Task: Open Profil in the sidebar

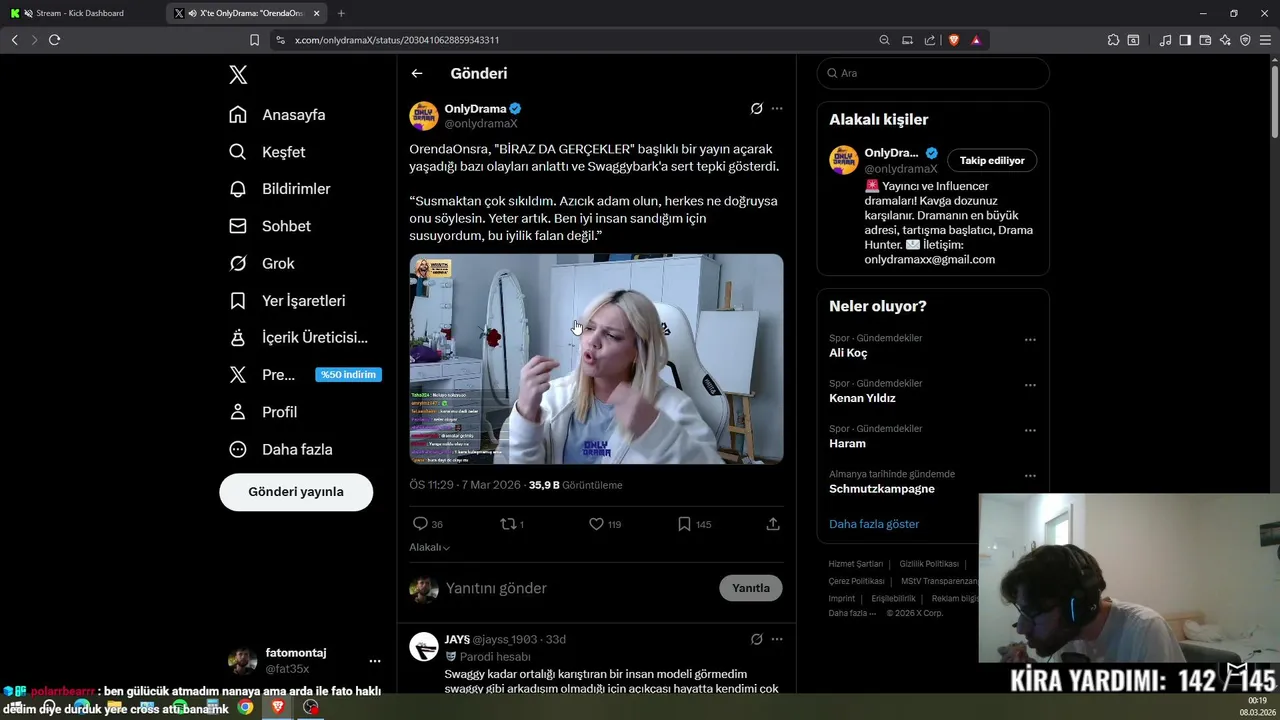Action: [263, 412]
